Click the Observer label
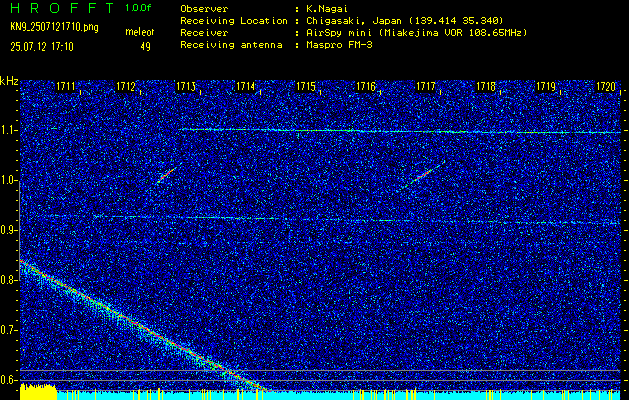The height and width of the screenshot is (400, 629). pos(204,8)
